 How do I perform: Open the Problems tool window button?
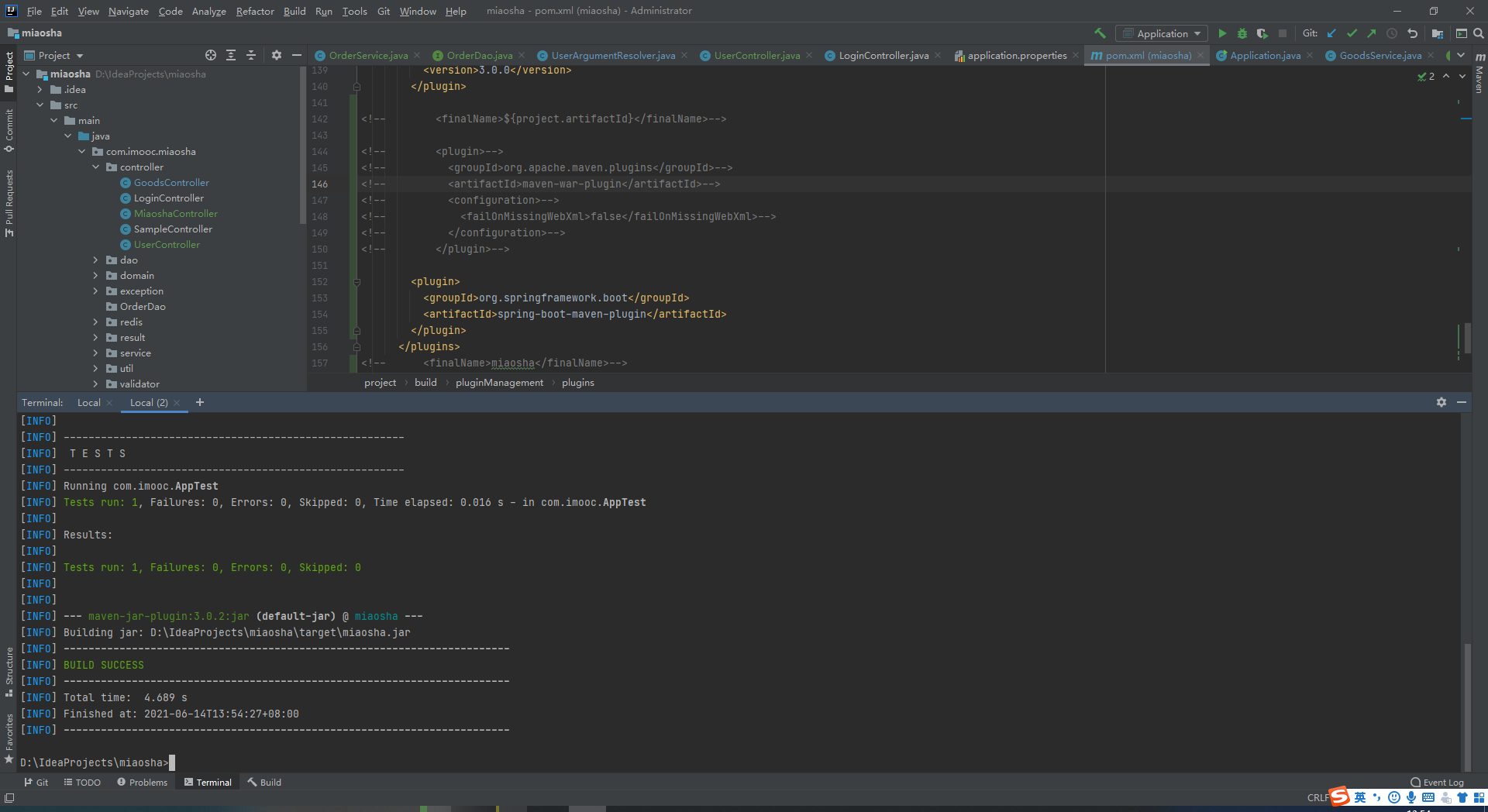[x=142, y=782]
